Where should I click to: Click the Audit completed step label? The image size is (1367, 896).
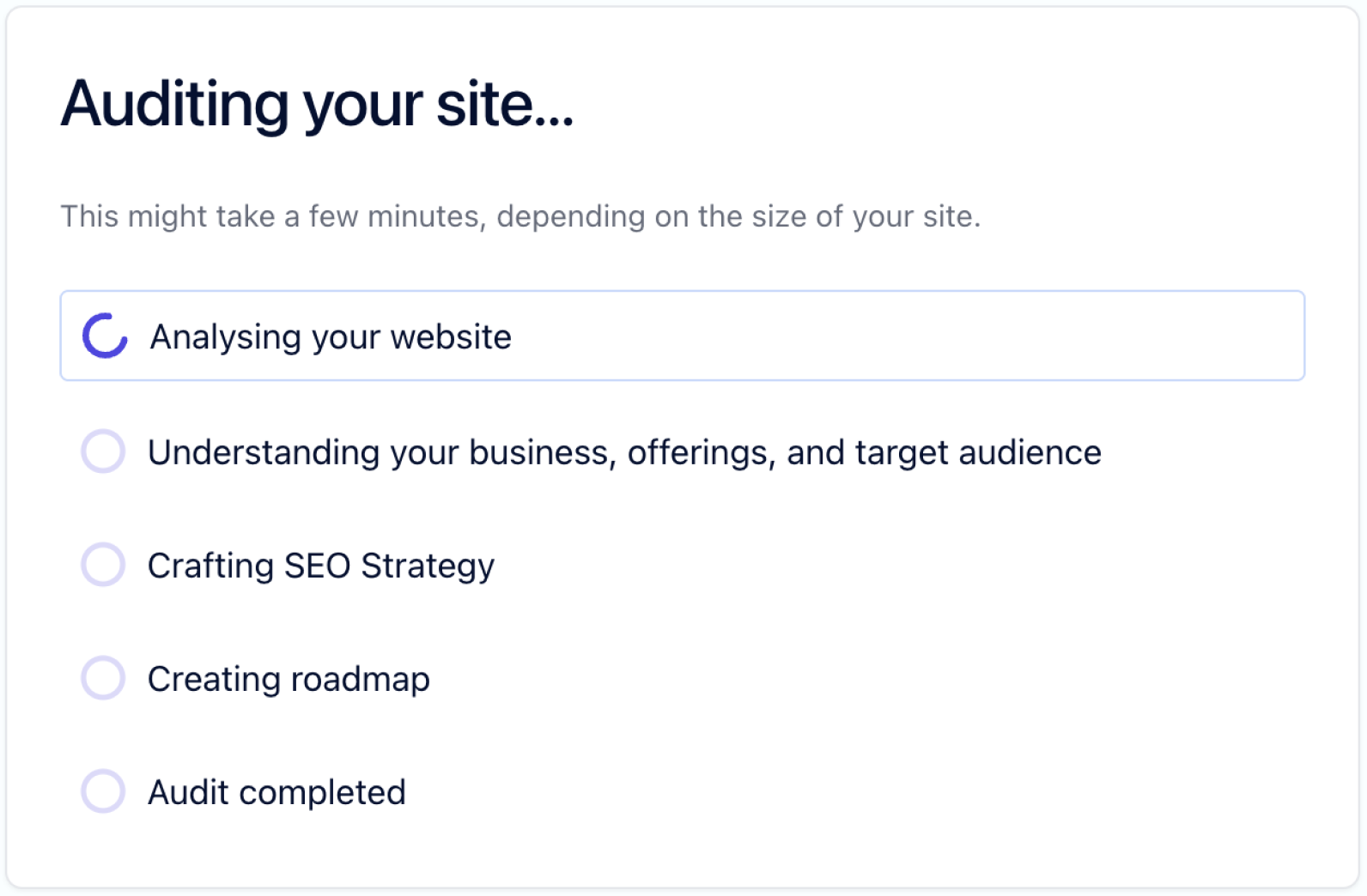(276, 792)
